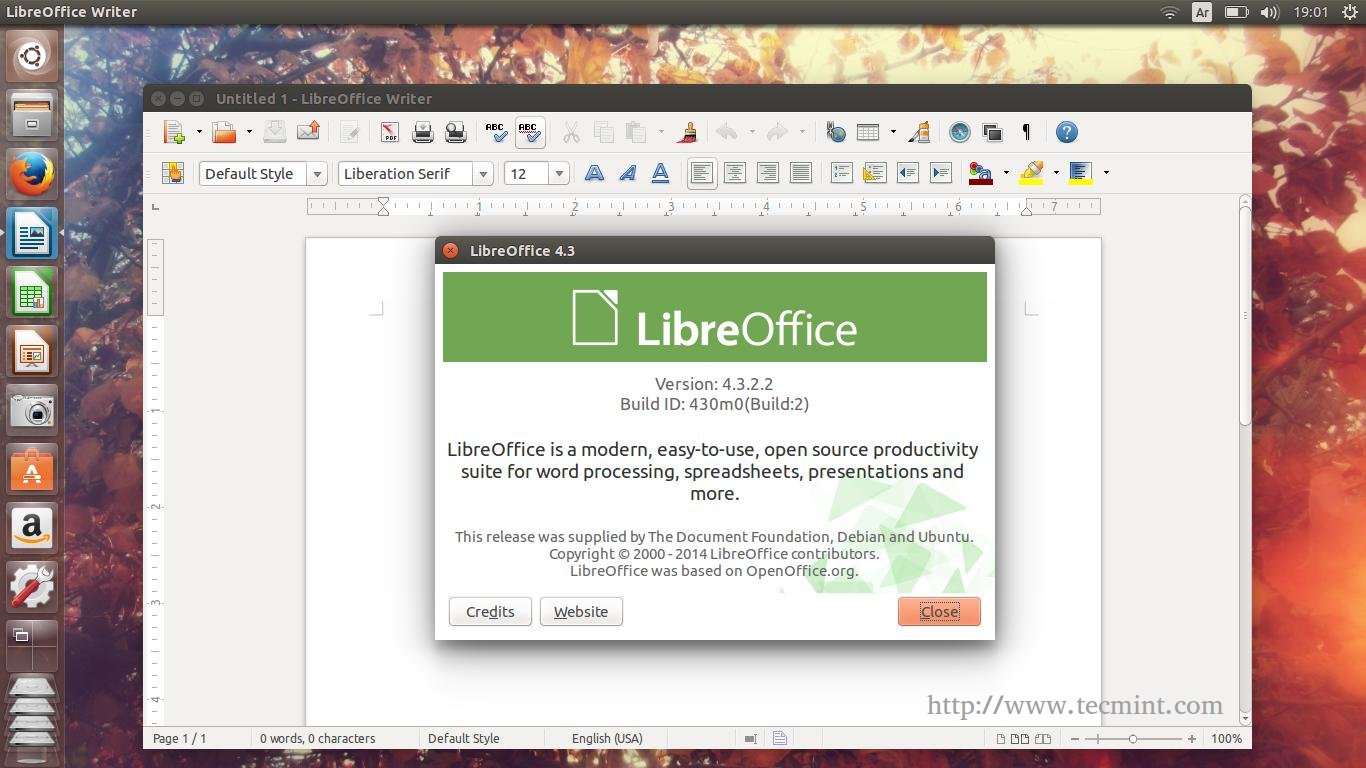Click the Open folder icon in Writer toolbar
Screen dimensions: 1366x768
pyautogui.click(x=224, y=132)
